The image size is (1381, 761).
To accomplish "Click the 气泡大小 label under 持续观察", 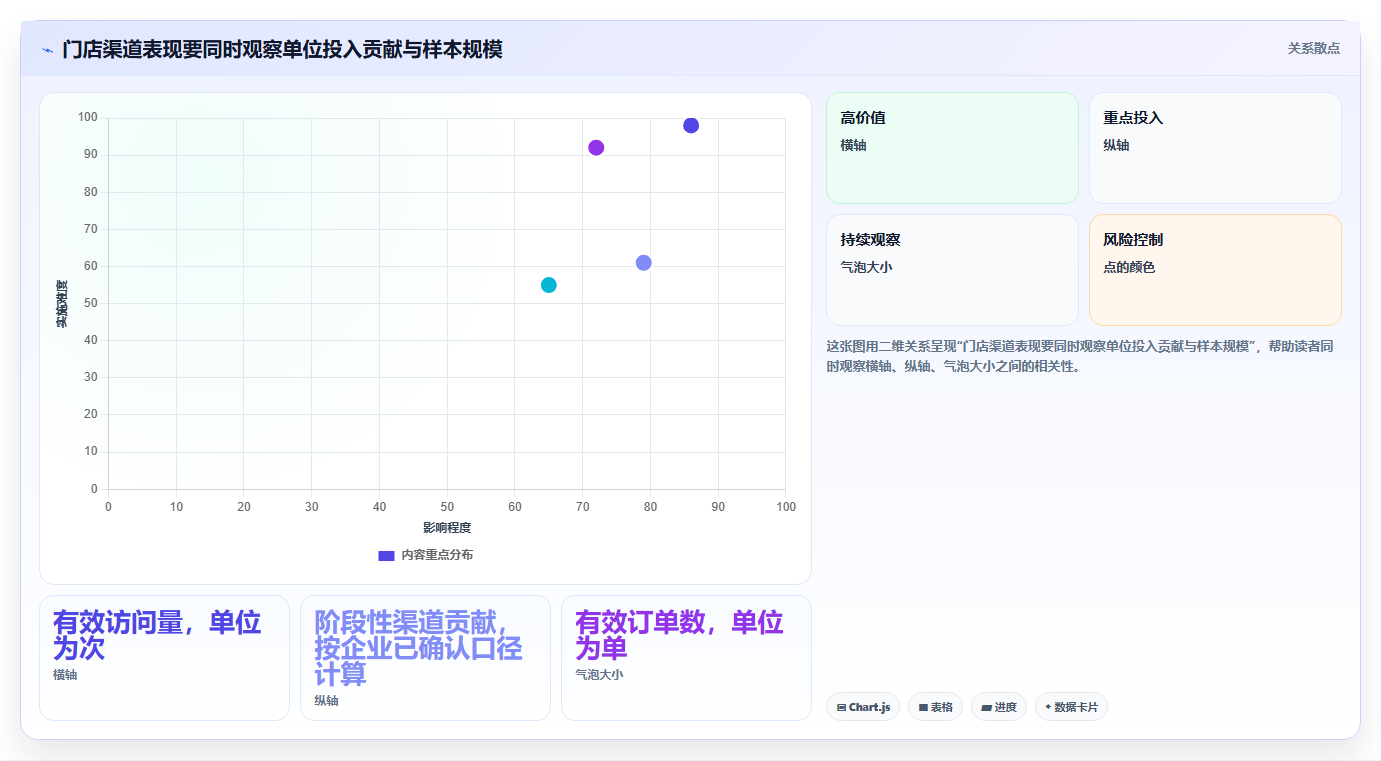I will click(x=866, y=267).
